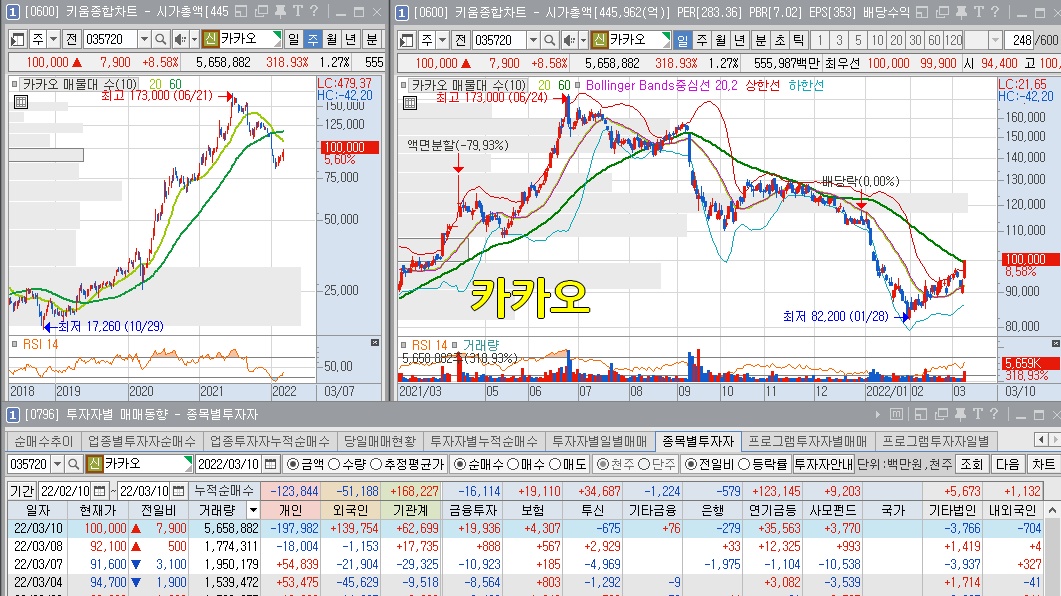Click the layout icon in right chart titlebar
This screenshot has width=1061, height=596.
[x=922, y=12]
